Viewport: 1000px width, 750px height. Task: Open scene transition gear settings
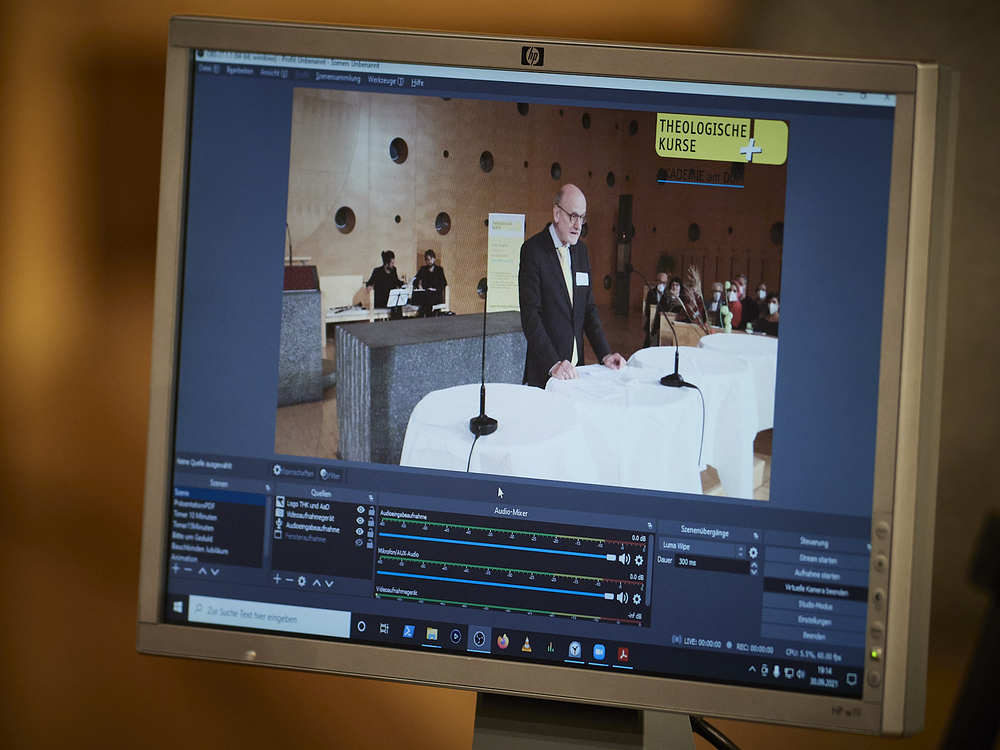coord(753,552)
